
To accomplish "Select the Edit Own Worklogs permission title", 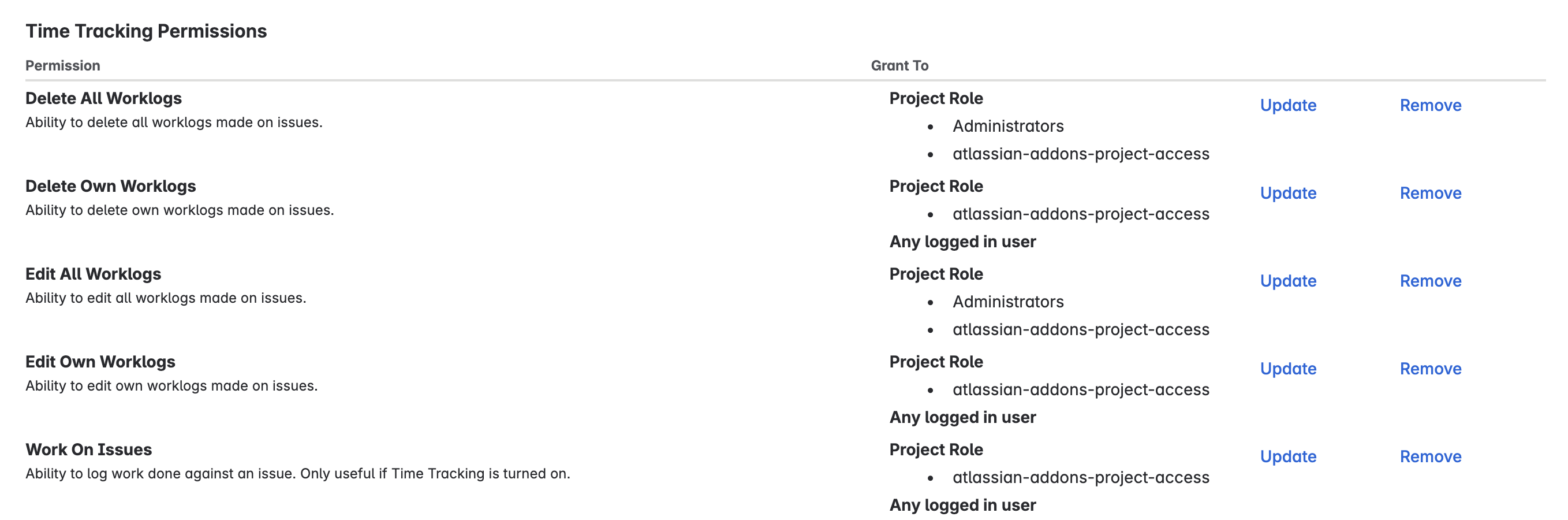I will (100, 361).
